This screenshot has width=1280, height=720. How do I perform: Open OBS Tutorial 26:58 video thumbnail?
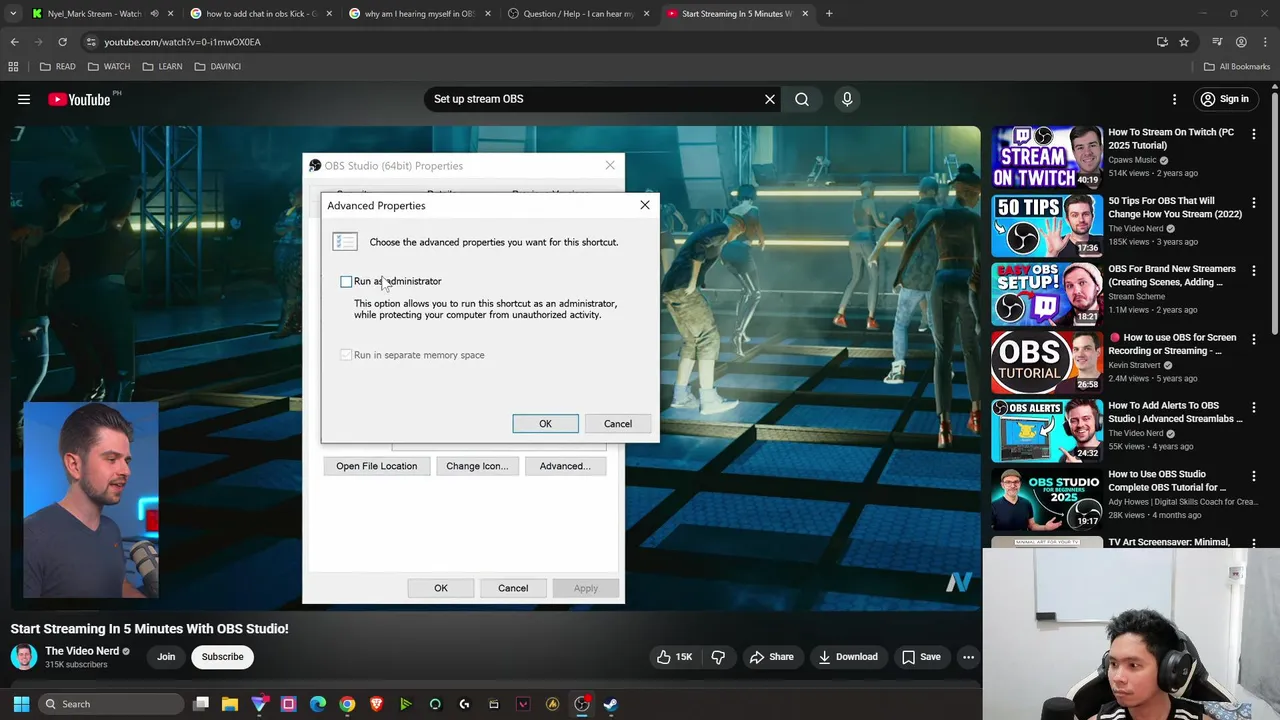pyautogui.click(x=1047, y=362)
